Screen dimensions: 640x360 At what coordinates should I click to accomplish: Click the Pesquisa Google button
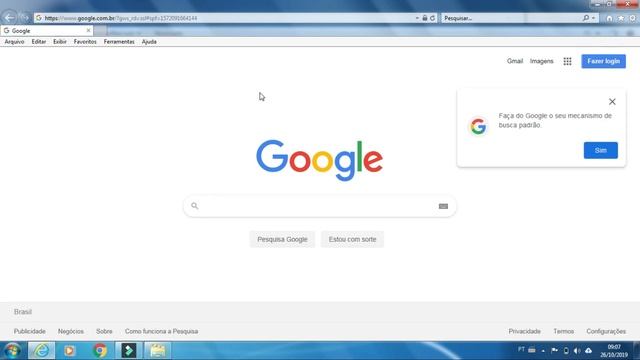(282, 239)
